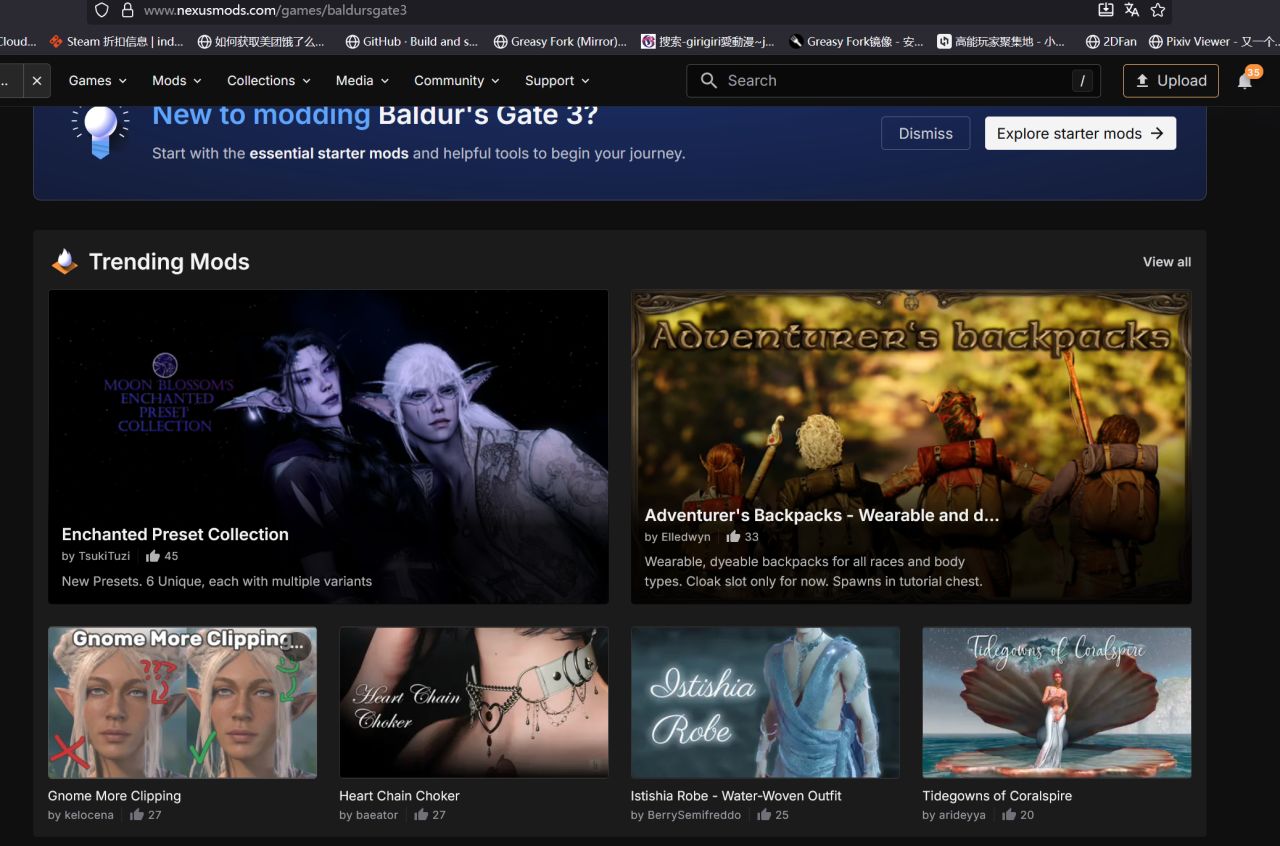
Task: Click the translate page icon
Action: click(1132, 10)
